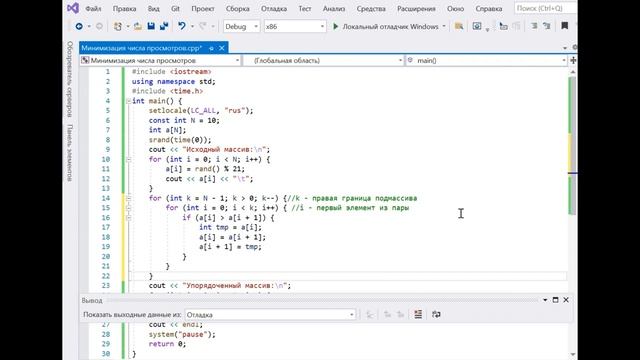The height and width of the screenshot is (360, 640).
Task: Open the Сборка menu
Action: 238,9
